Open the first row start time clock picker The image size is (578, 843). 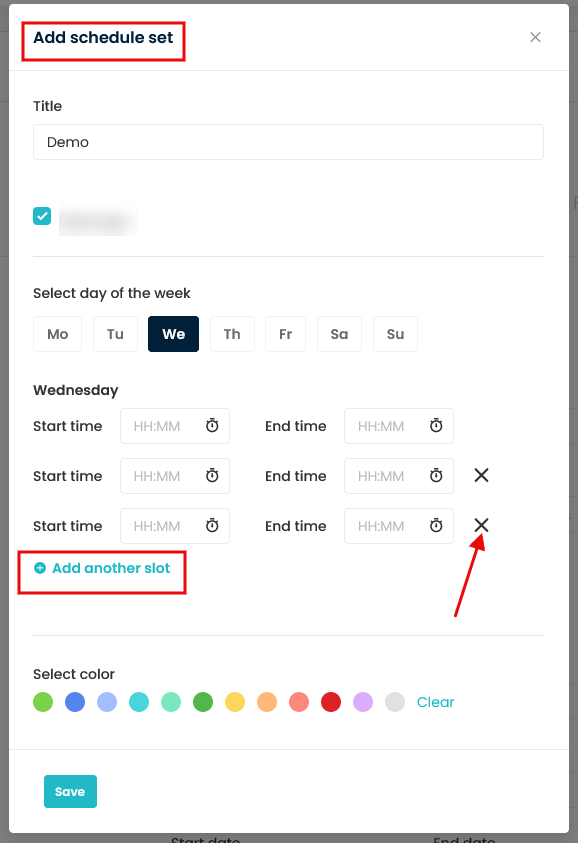(212, 426)
